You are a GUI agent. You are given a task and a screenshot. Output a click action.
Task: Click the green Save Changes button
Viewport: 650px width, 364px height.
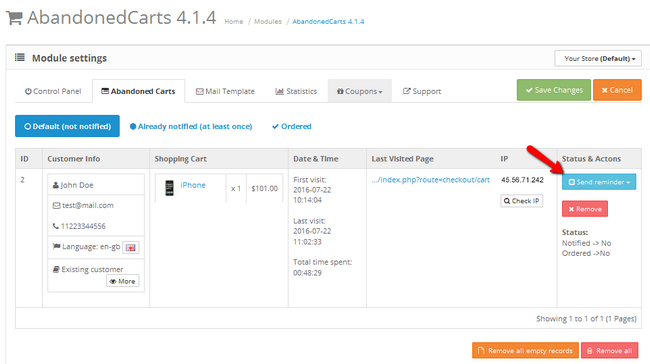click(x=553, y=90)
